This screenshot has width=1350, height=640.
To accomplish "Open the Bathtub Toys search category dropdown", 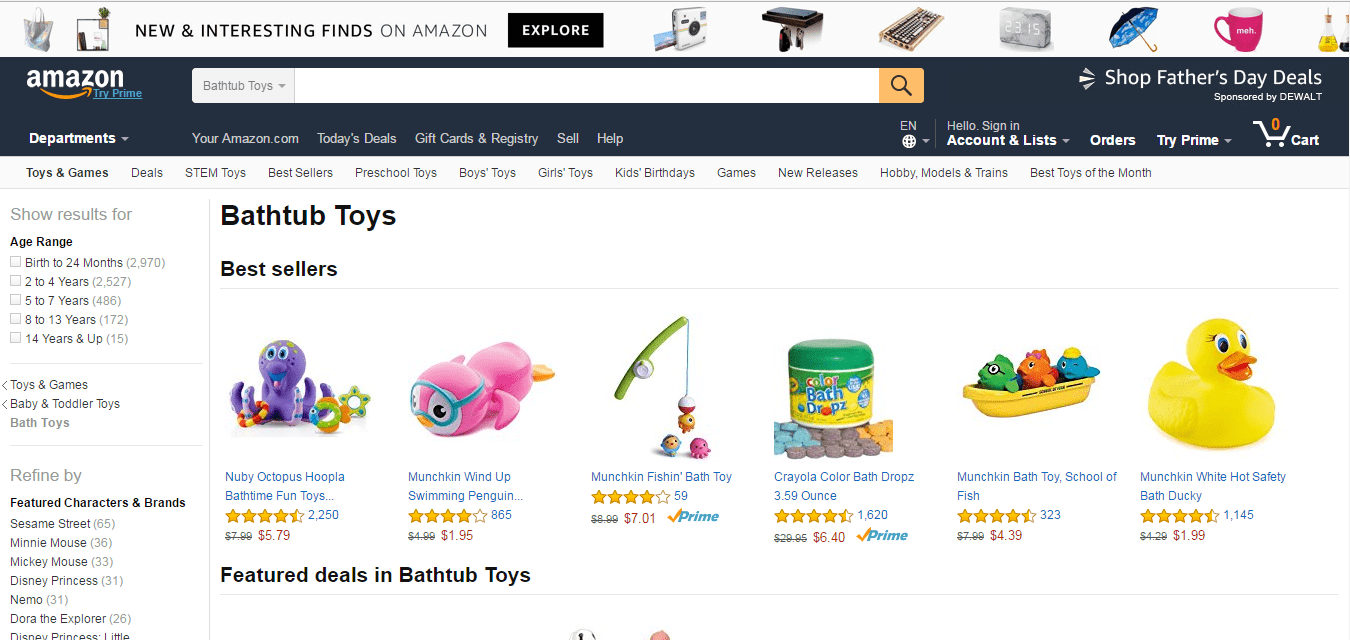I will [x=243, y=86].
